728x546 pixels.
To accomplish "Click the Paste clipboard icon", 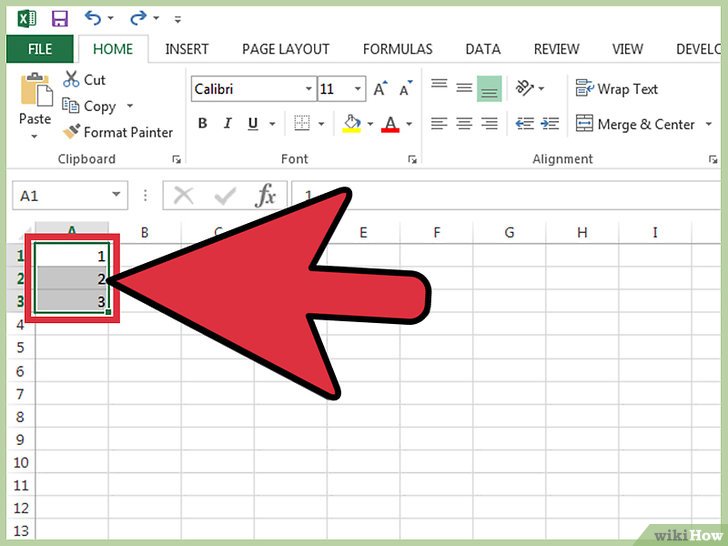I will pos(36,89).
